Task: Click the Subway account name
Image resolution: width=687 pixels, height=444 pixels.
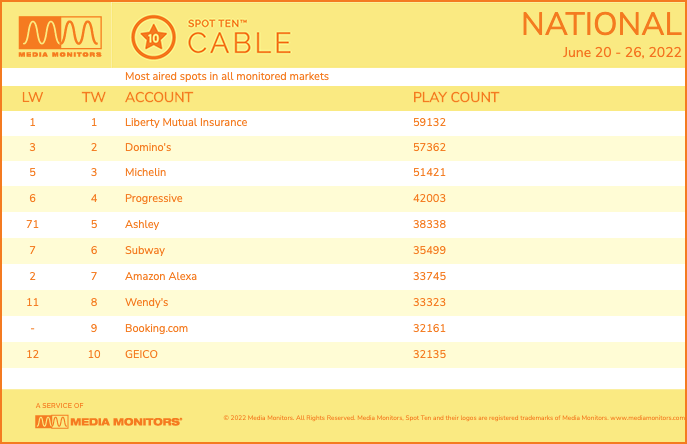Action: pyautogui.click(x=145, y=250)
